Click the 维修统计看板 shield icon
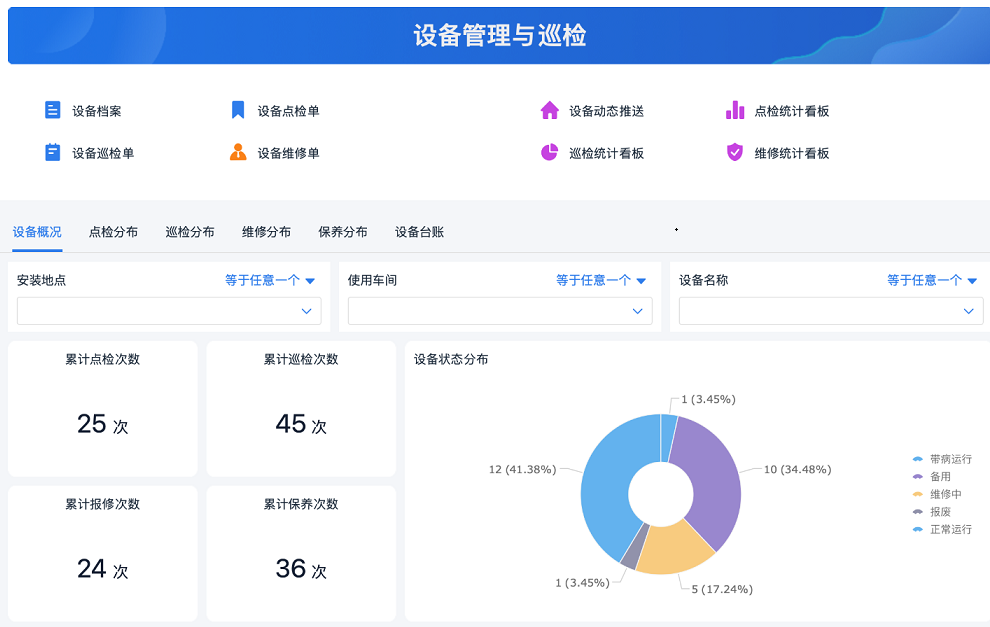This screenshot has height=627, width=990. pos(735,152)
